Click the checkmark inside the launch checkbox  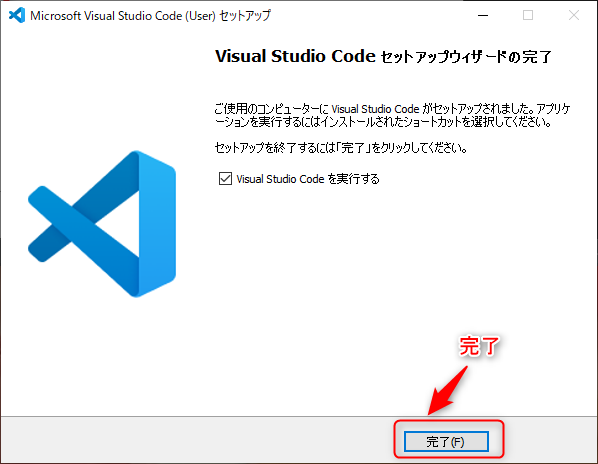pos(225,178)
